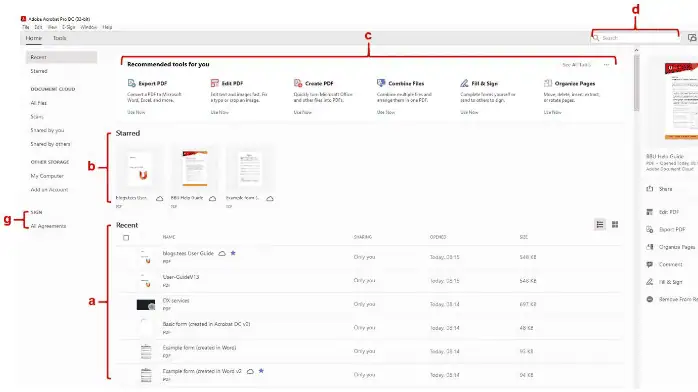Click Add an Account link
This screenshot has width=698, height=392.
tap(49, 190)
